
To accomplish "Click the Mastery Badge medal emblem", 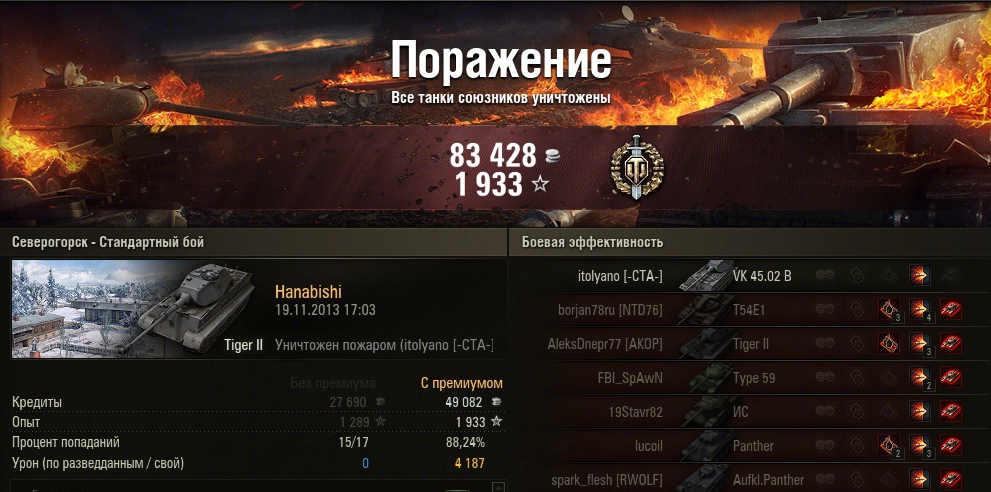I will click(x=637, y=168).
